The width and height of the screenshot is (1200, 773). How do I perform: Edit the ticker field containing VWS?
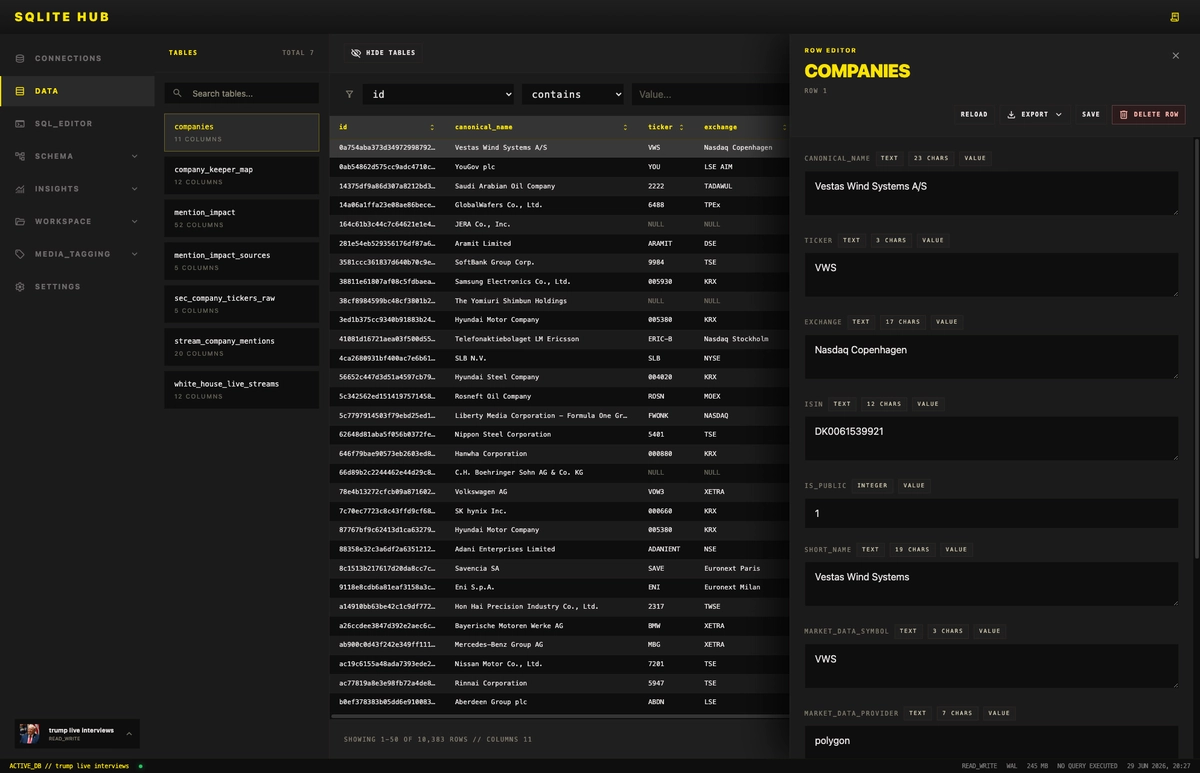point(991,275)
